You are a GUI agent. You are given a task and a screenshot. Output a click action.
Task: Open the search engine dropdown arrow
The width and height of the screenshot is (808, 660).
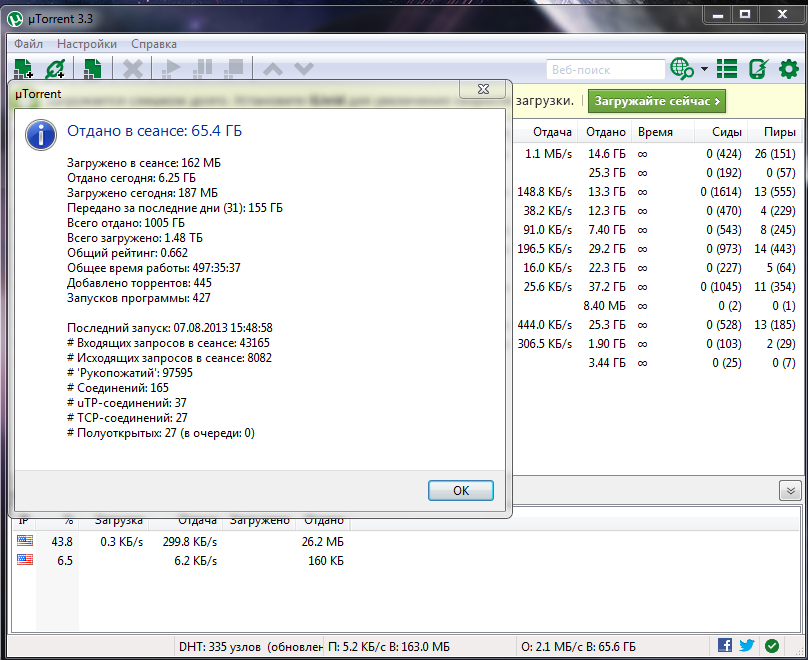pyautogui.click(x=704, y=69)
